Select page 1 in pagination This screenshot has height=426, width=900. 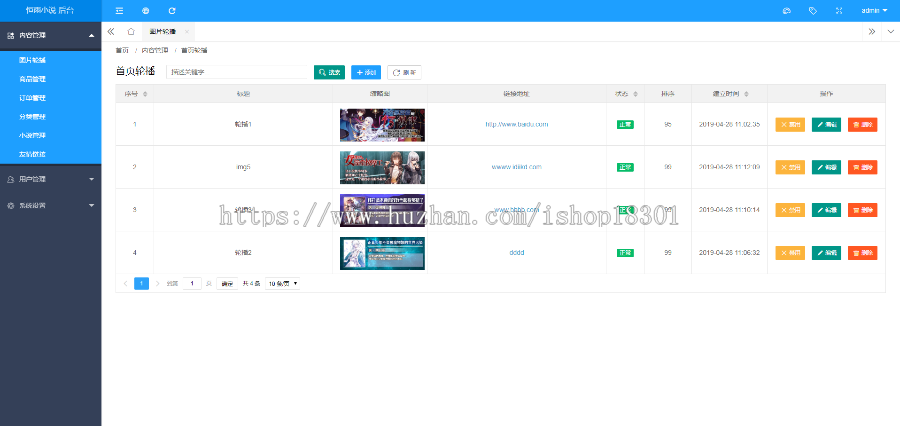pos(141,284)
